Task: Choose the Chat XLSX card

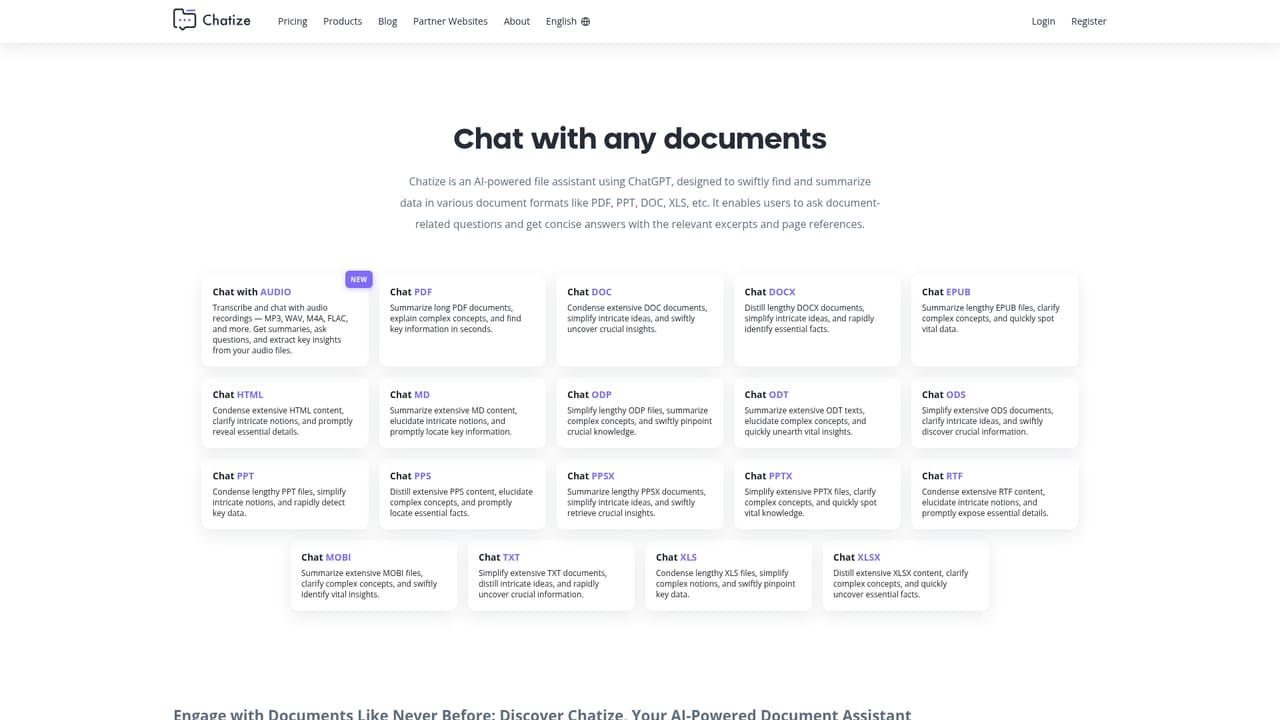Action: point(906,576)
